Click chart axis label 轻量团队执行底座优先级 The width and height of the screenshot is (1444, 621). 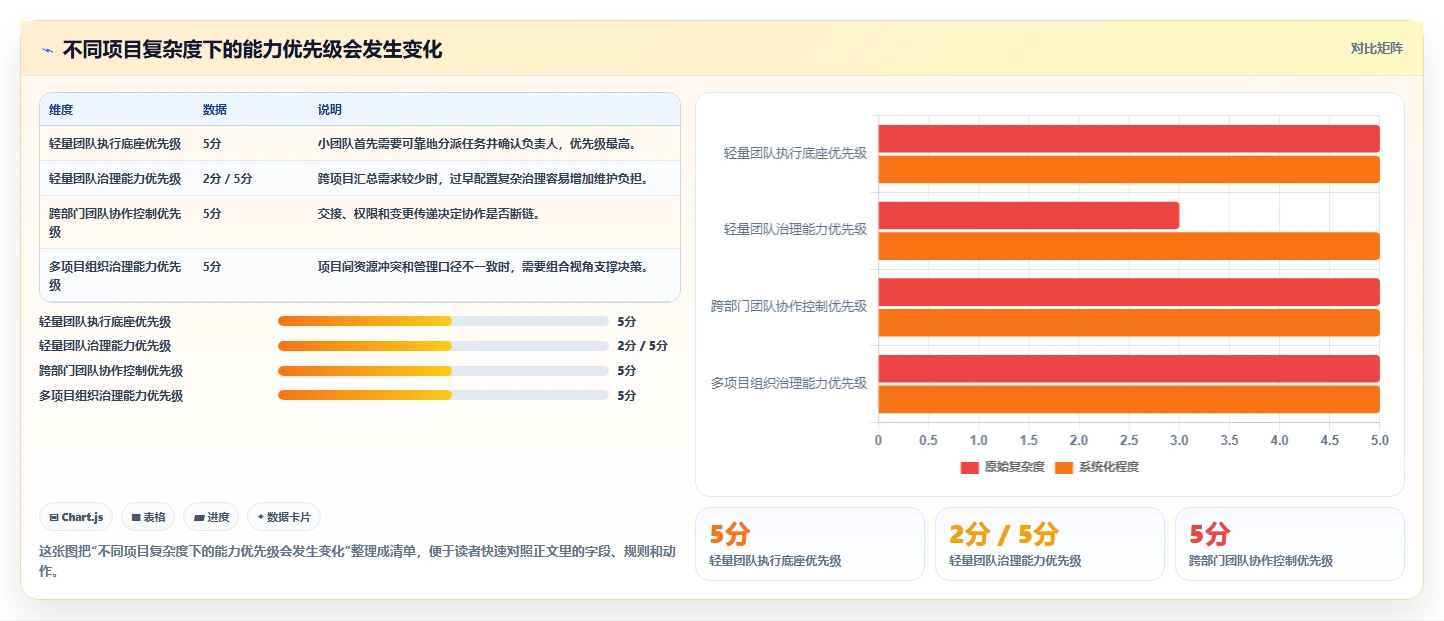(795, 153)
